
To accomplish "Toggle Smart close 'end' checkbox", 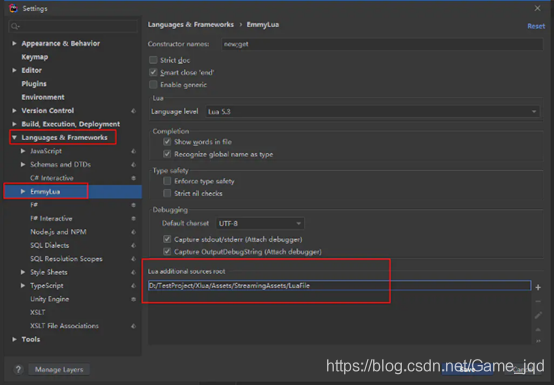I will (153, 72).
